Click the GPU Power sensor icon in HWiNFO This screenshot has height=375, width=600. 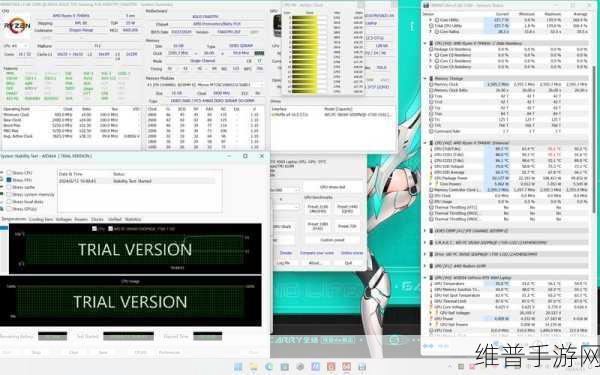432,319
